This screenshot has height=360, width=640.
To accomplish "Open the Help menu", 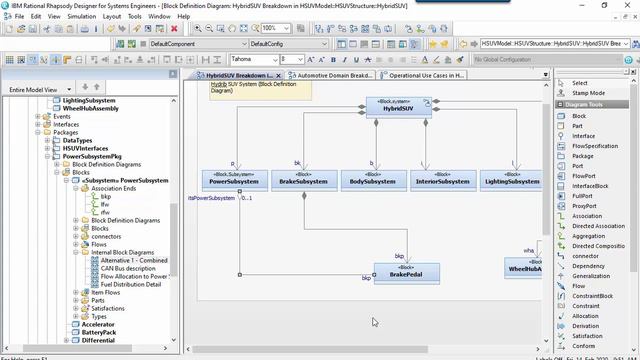I will click(x=184, y=16).
